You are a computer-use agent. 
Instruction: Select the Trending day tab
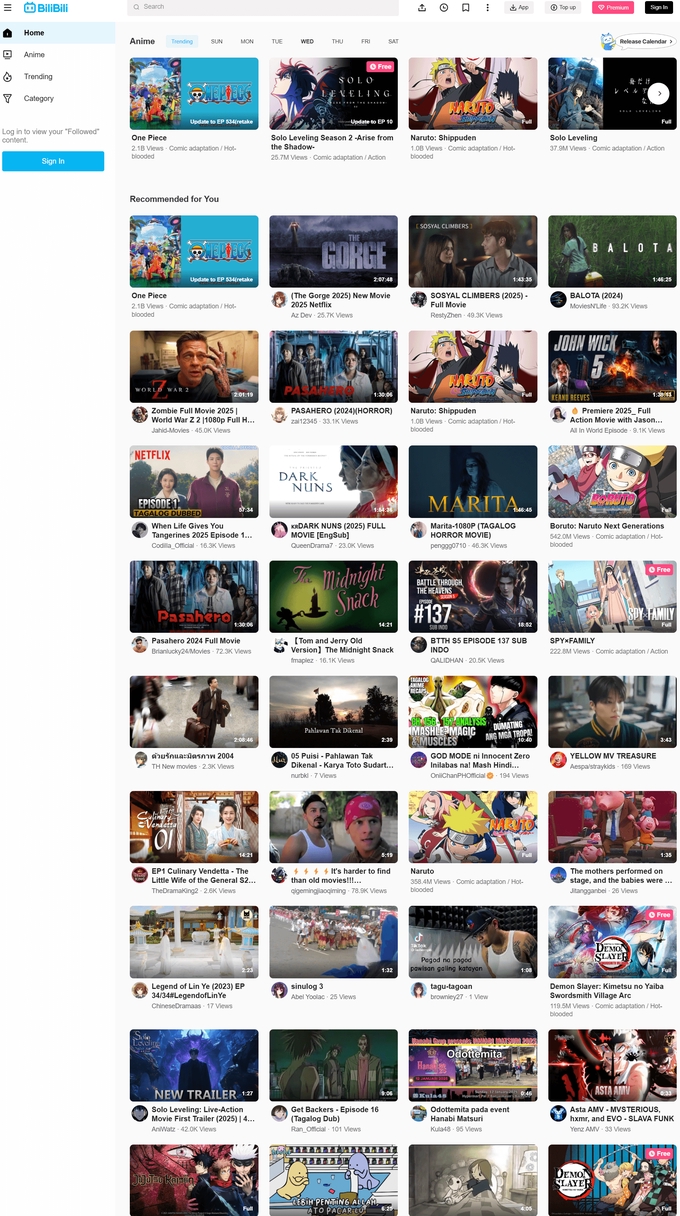(182, 42)
